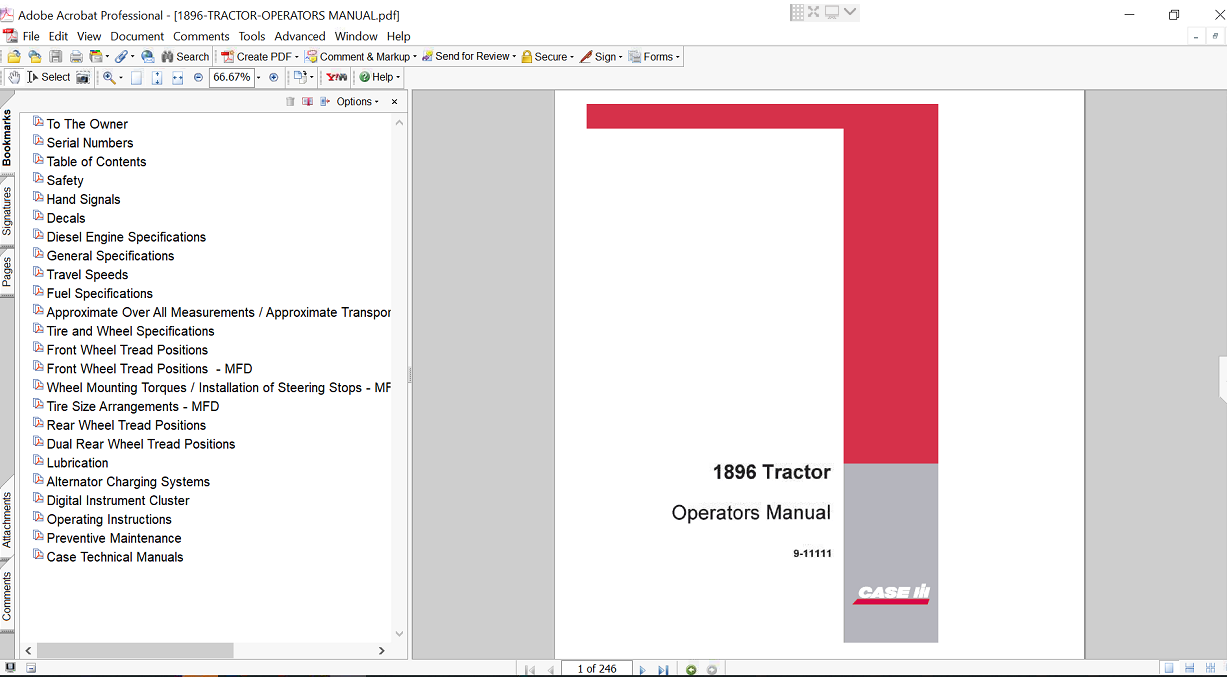Viewport: 1227px width, 677px height.
Task: Switch to single page layout
Action: coord(1168,668)
